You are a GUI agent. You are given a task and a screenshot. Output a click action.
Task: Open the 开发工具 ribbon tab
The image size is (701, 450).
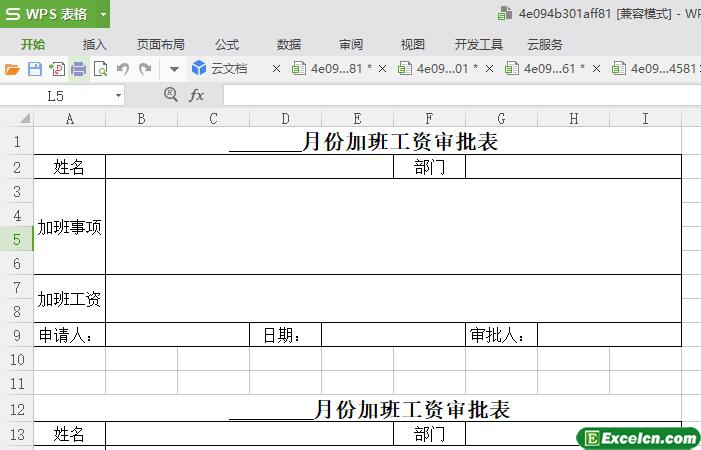pos(478,45)
